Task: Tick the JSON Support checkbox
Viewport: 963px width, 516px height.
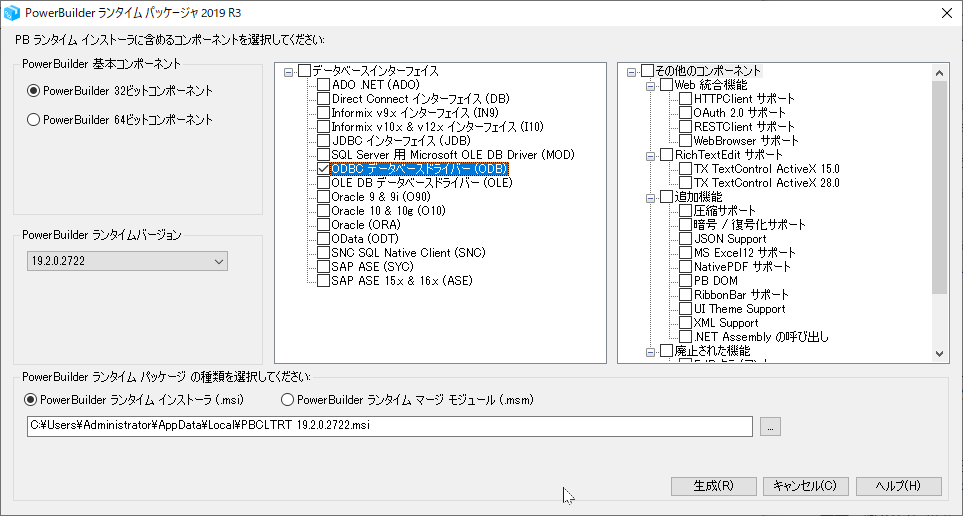Action: pos(685,239)
